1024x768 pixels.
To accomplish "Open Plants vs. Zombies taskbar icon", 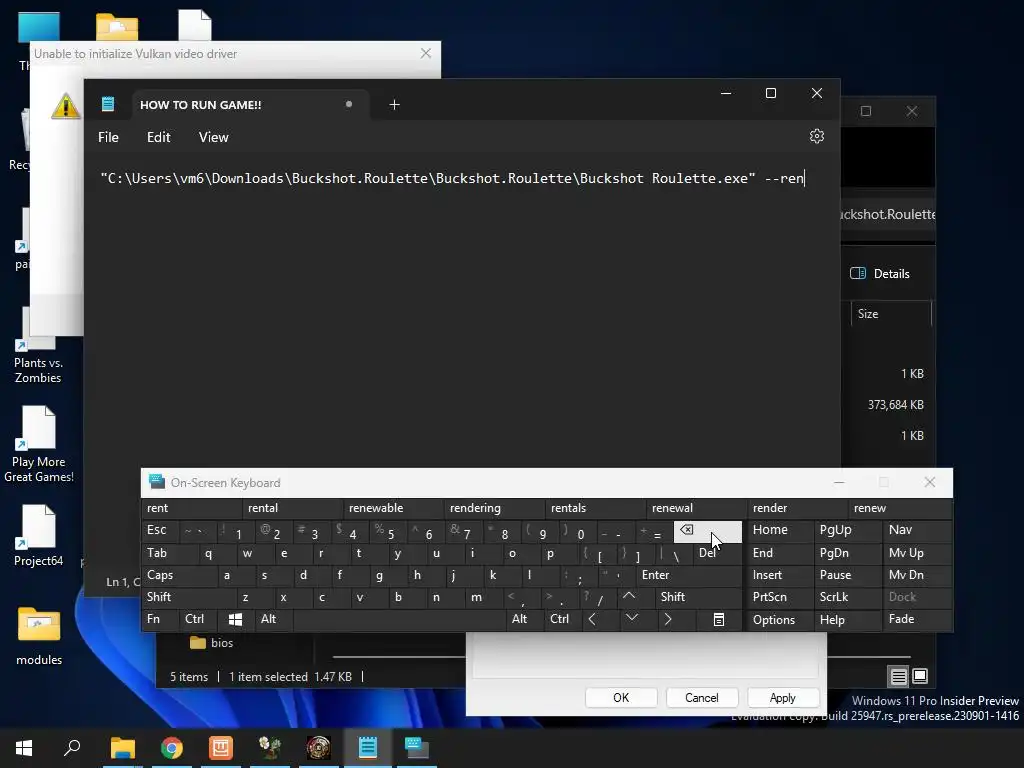I will point(270,748).
